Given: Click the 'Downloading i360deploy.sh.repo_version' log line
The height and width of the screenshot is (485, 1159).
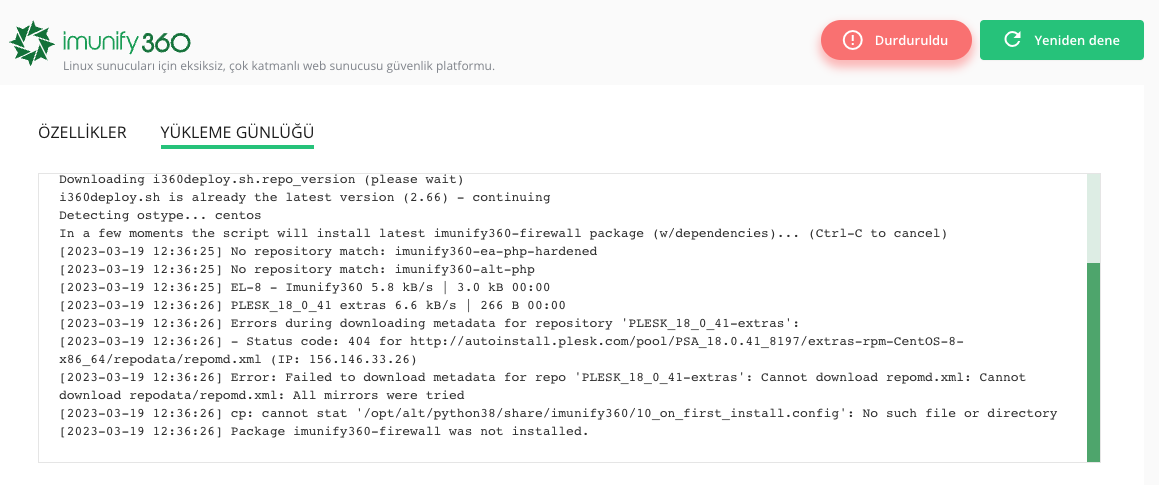Looking at the screenshot, I should coord(261,180).
